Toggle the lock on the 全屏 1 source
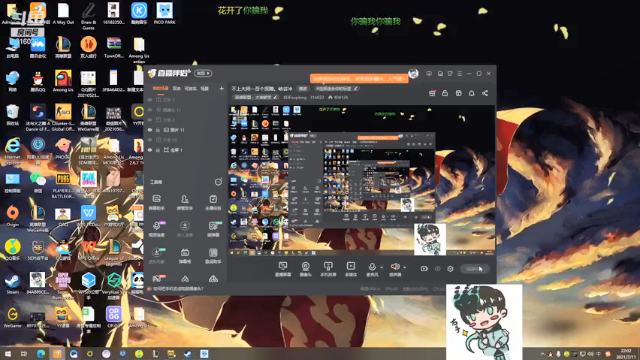 pyautogui.click(x=158, y=150)
